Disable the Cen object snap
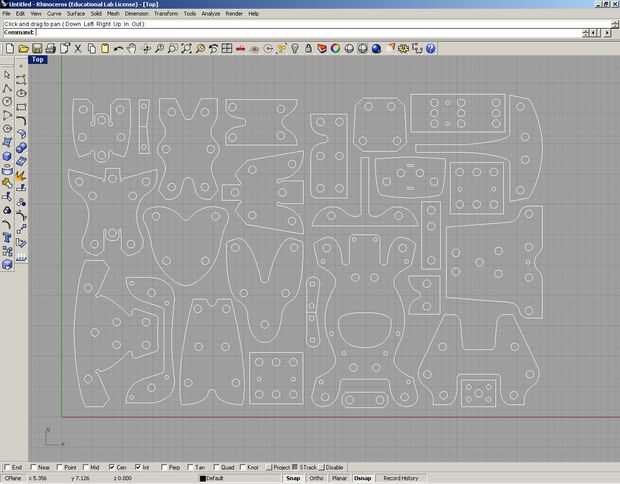Image resolution: width=620 pixels, height=484 pixels. [x=117, y=467]
